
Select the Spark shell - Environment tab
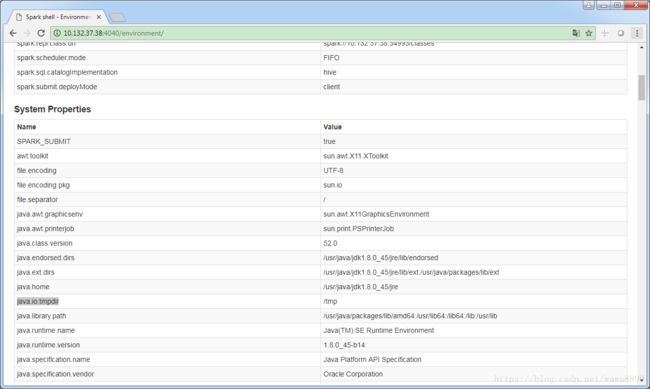57,17
